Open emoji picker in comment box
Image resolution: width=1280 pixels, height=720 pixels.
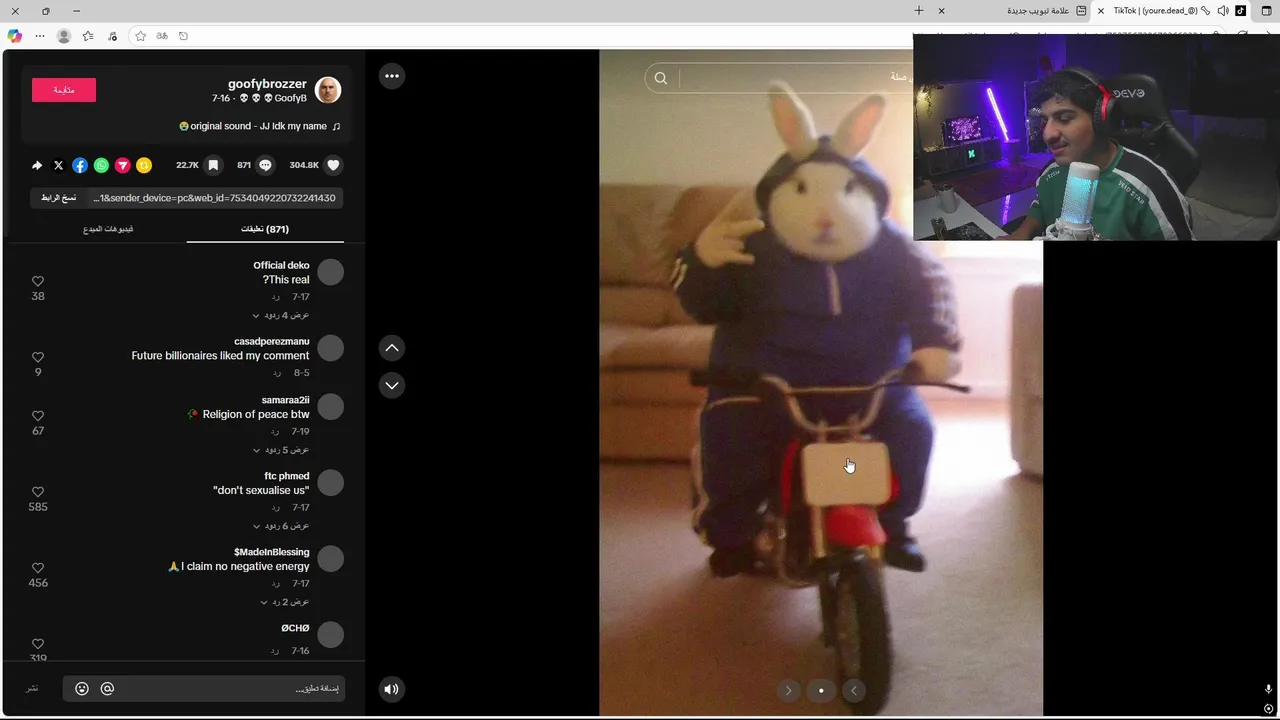82,688
